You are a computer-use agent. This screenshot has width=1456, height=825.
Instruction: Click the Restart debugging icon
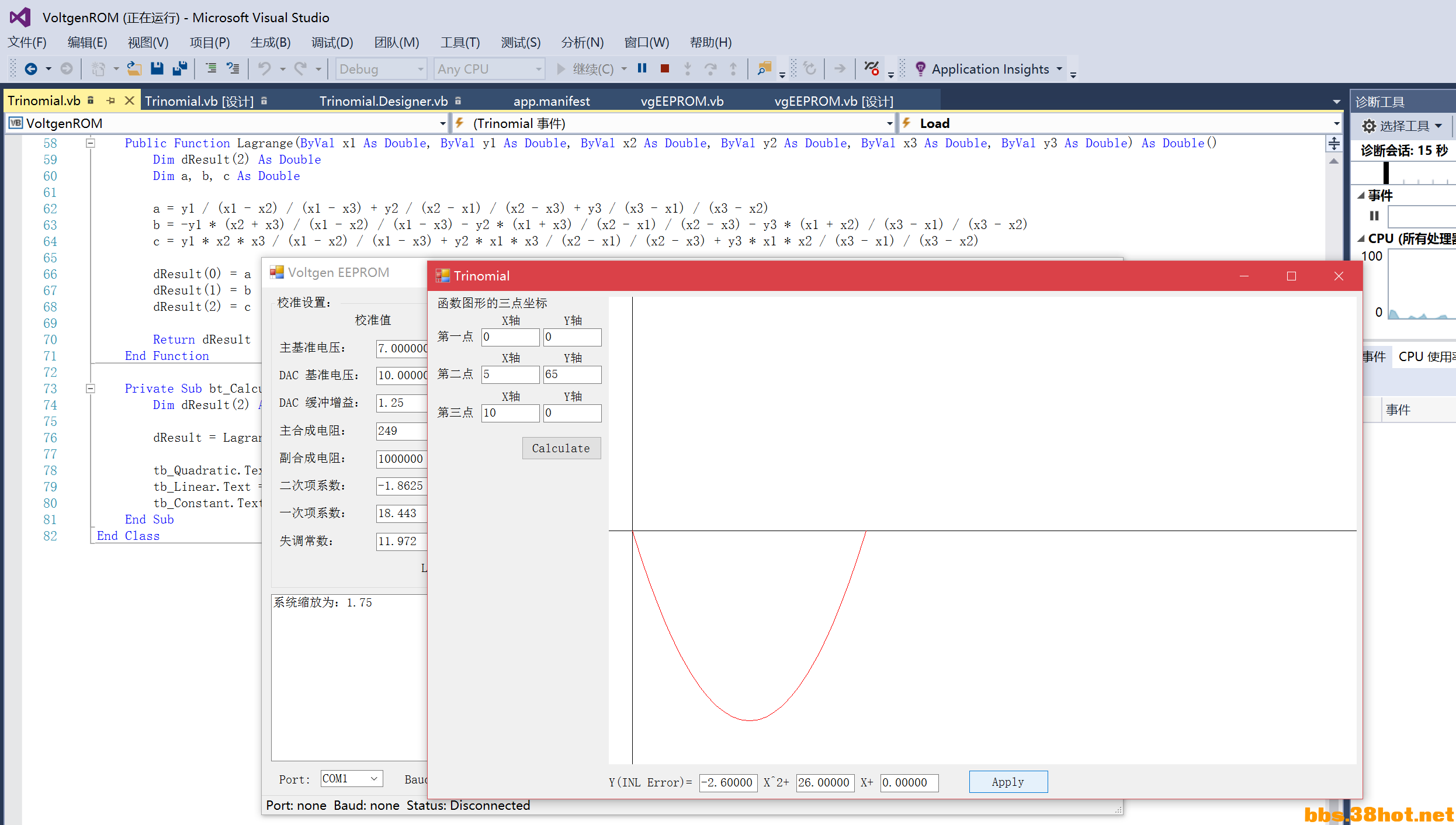pos(810,69)
